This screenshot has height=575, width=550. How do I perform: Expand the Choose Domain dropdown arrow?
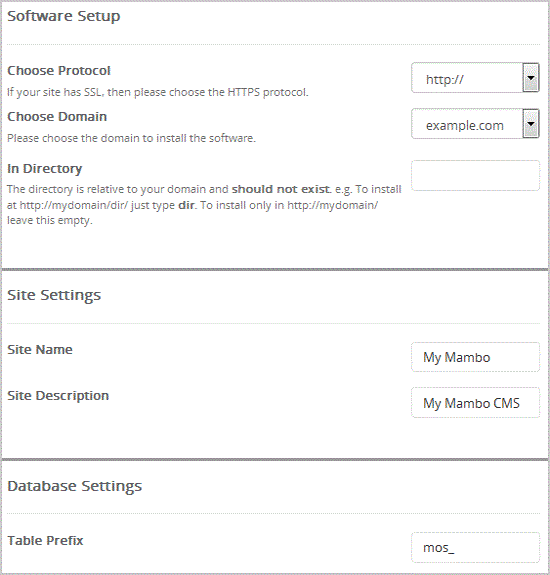pos(531,124)
